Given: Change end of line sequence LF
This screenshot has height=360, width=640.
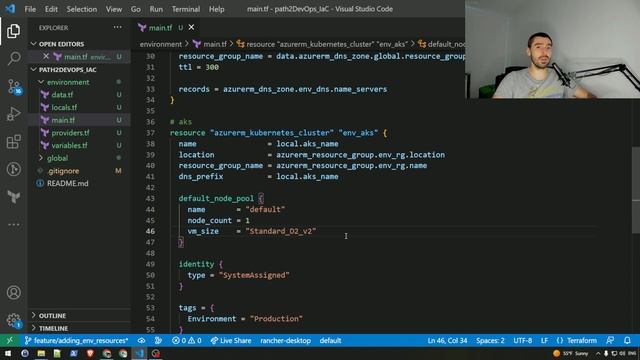Looking at the screenshot, I should point(544,340).
